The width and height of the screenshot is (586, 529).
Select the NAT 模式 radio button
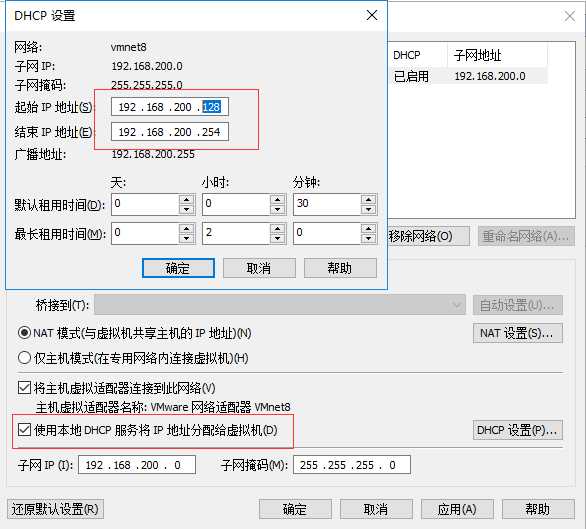coord(24,333)
